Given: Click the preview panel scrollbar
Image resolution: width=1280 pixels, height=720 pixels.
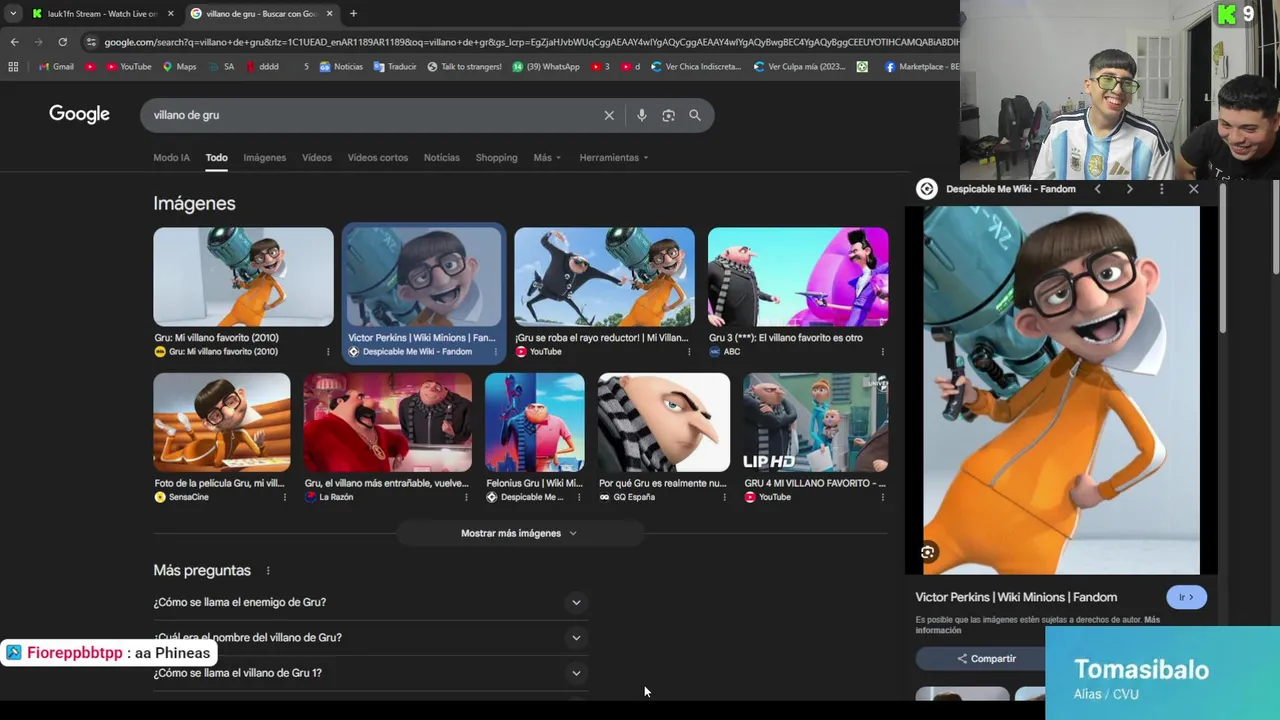Looking at the screenshot, I should point(1222,260).
